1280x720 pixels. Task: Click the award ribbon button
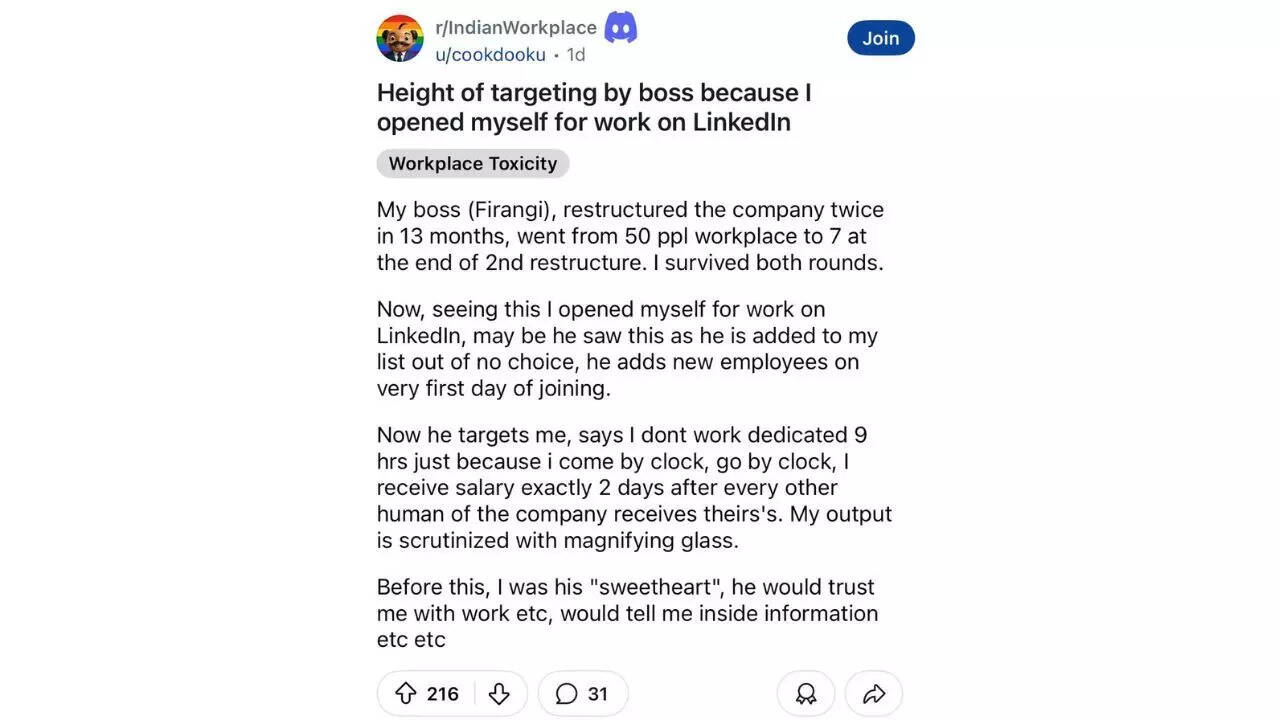point(805,693)
